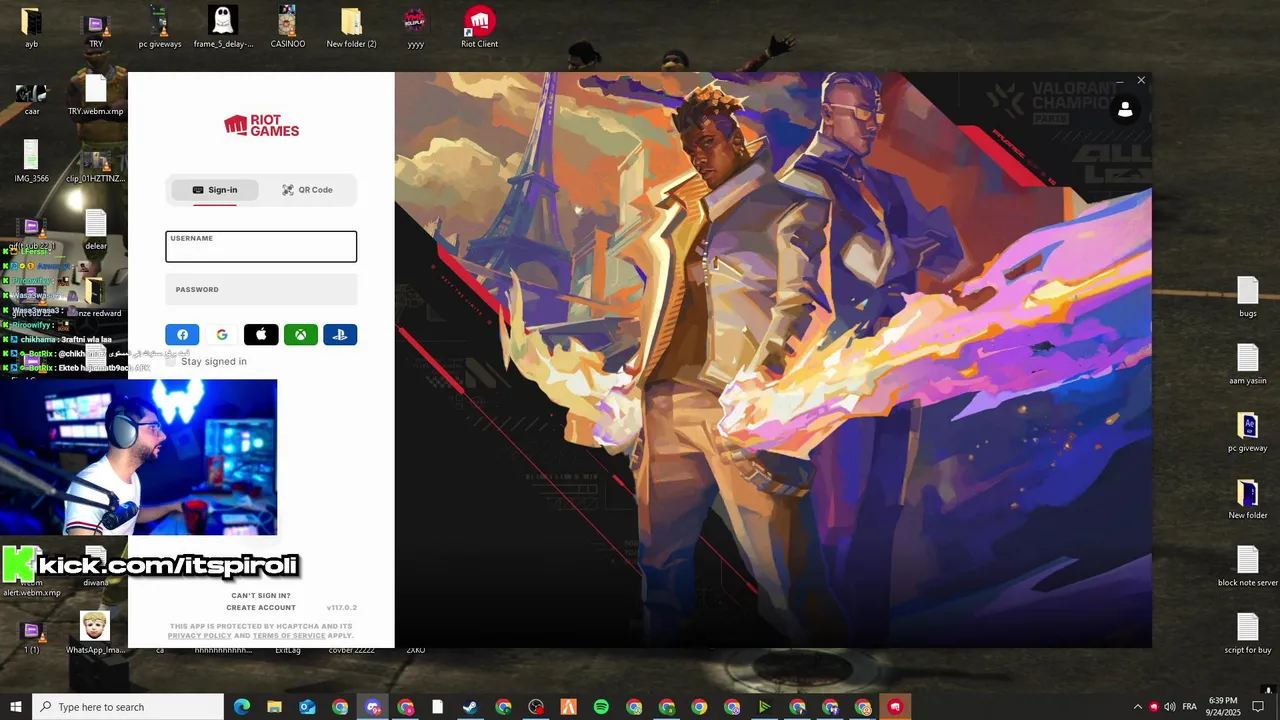Open the volume control in system tray
The width and height of the screenshot is (1280, 720).
1170,707
